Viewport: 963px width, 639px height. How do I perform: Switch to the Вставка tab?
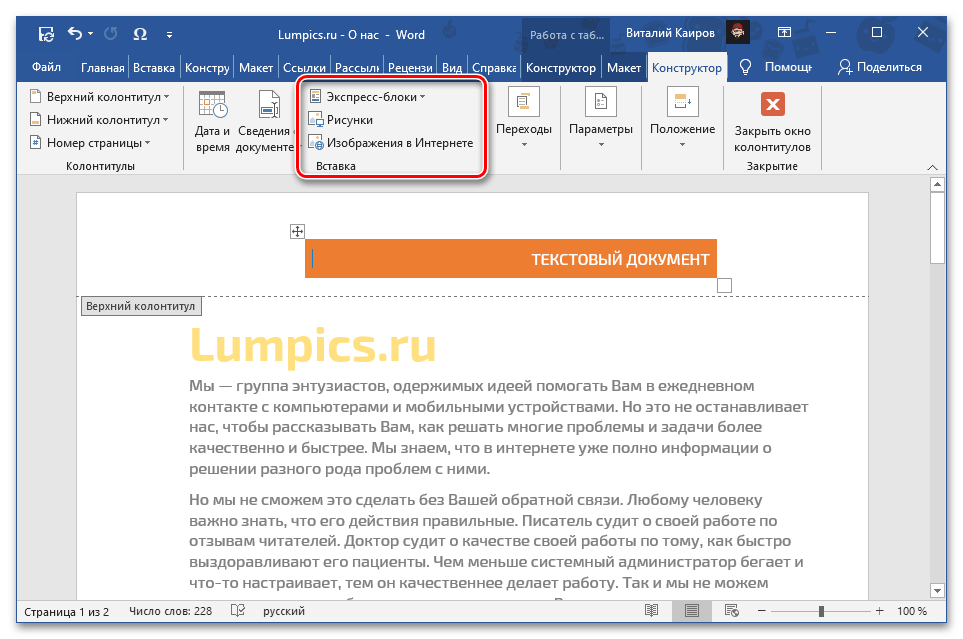coord(154,68)
